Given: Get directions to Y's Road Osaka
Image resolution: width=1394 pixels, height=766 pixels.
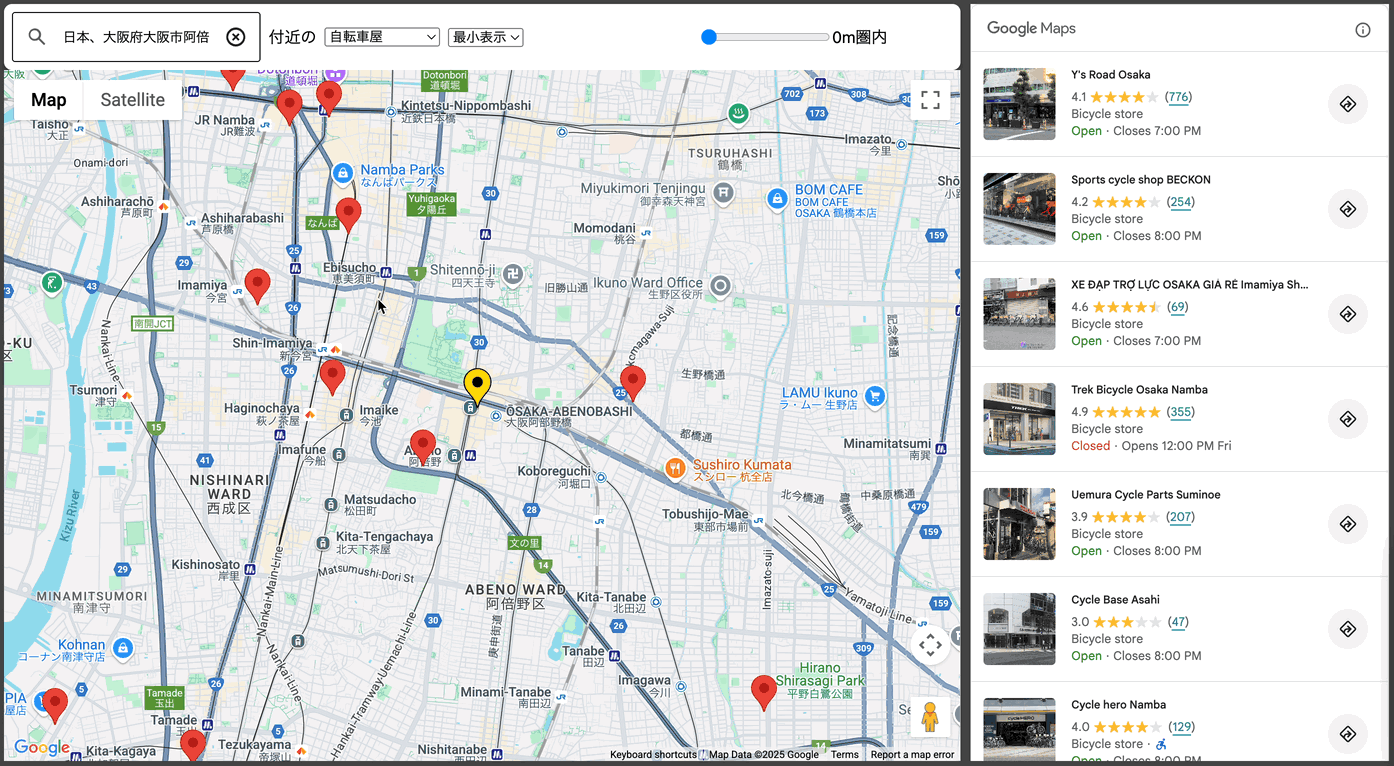Looking at the screenshot, I should [x=1348, y=104].
